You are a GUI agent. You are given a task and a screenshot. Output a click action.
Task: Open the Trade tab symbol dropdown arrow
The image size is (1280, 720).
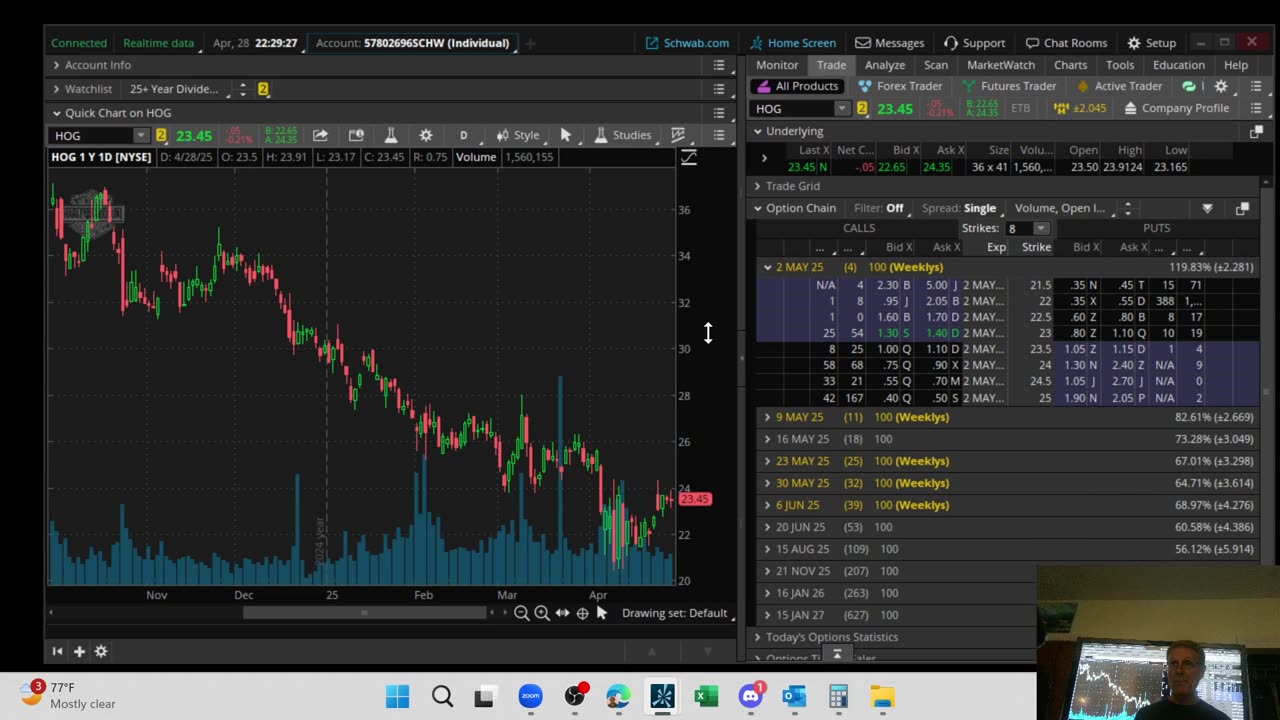842,108
